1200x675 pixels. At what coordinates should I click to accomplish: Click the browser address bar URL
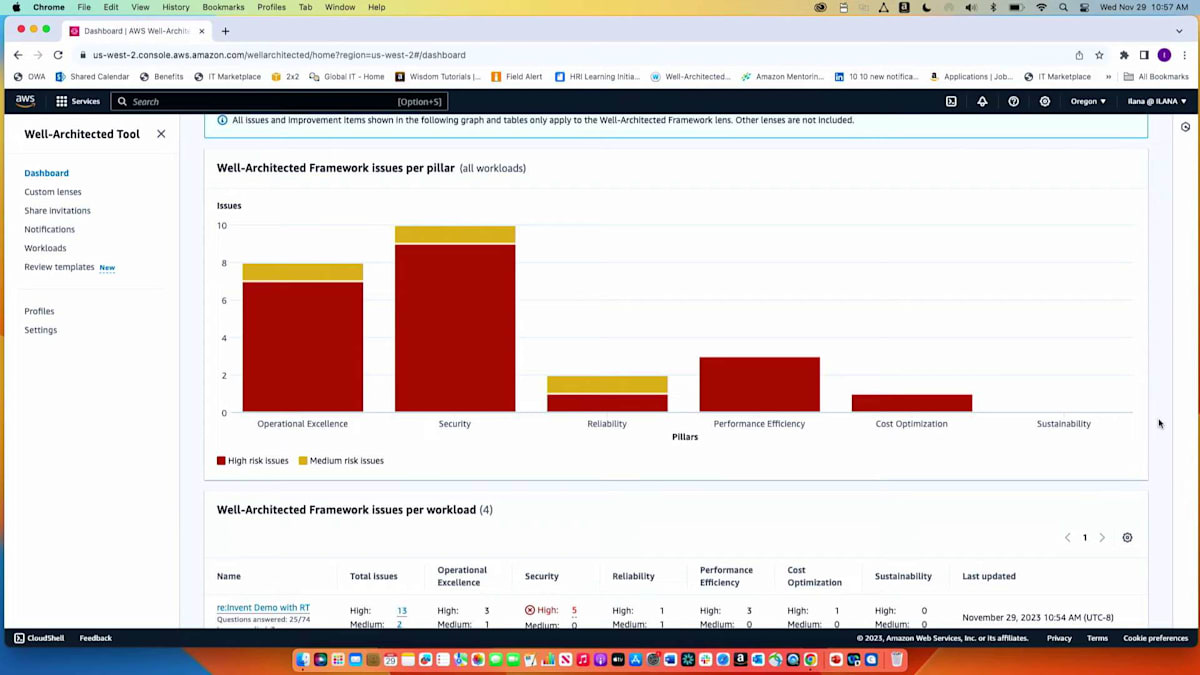pos(279,55)
